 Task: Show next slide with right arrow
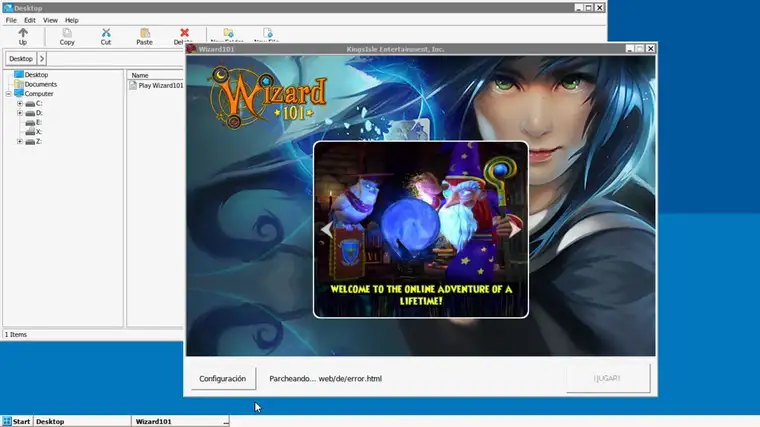515,229
